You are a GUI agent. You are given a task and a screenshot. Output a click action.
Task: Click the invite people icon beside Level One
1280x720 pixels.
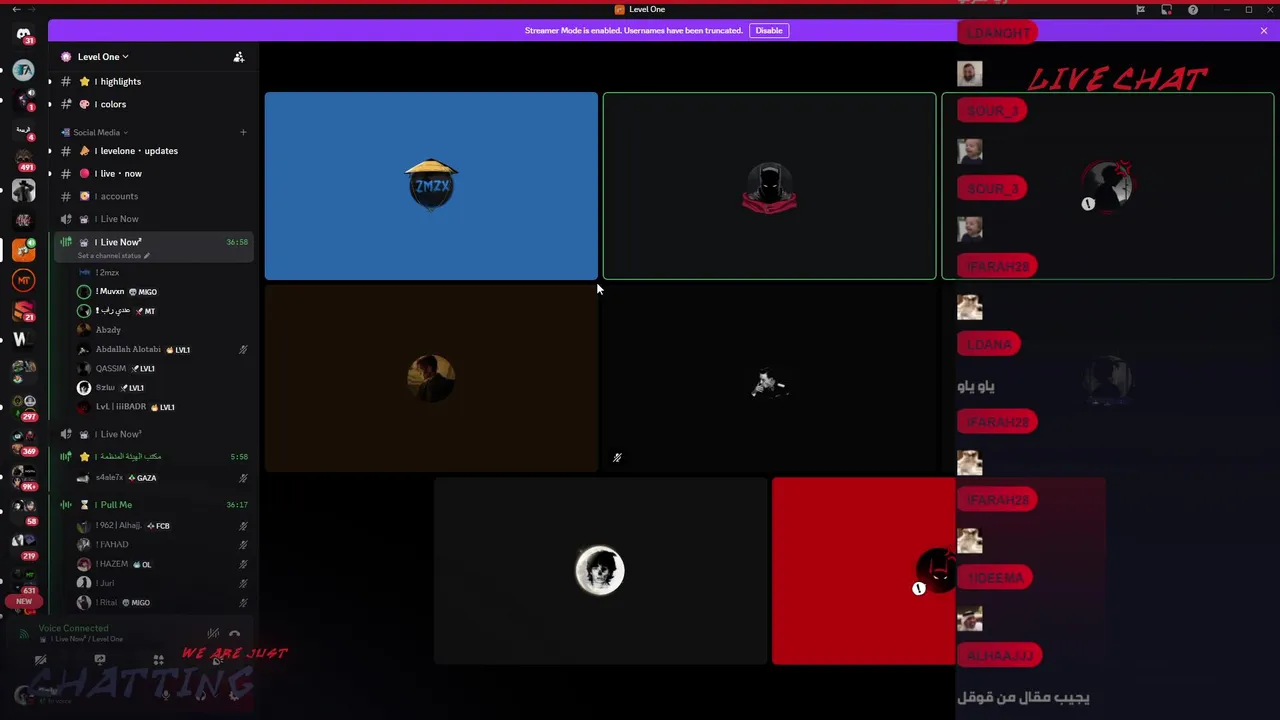pos(238,57)
